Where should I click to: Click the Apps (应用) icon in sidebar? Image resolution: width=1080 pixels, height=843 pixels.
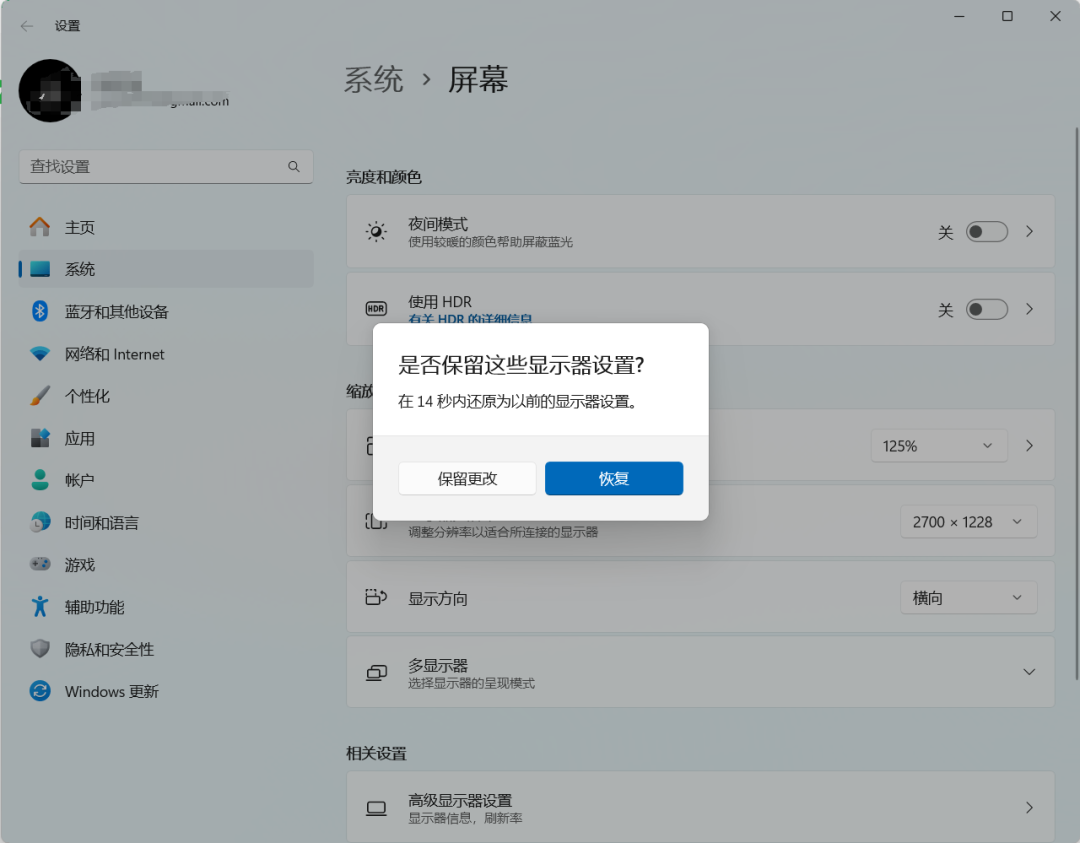pyautogui.click(x=40, y=438)
